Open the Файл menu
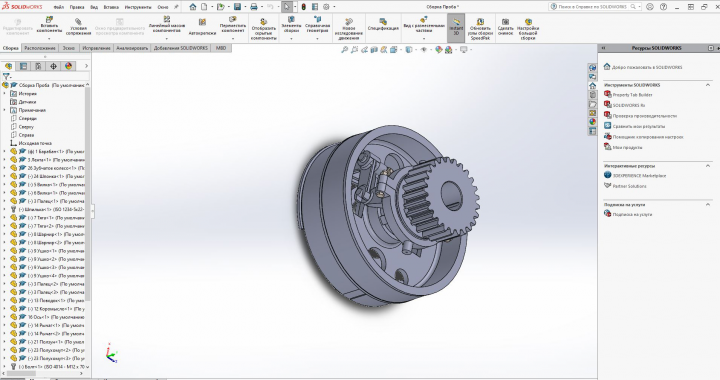 [x=58, y=7]
